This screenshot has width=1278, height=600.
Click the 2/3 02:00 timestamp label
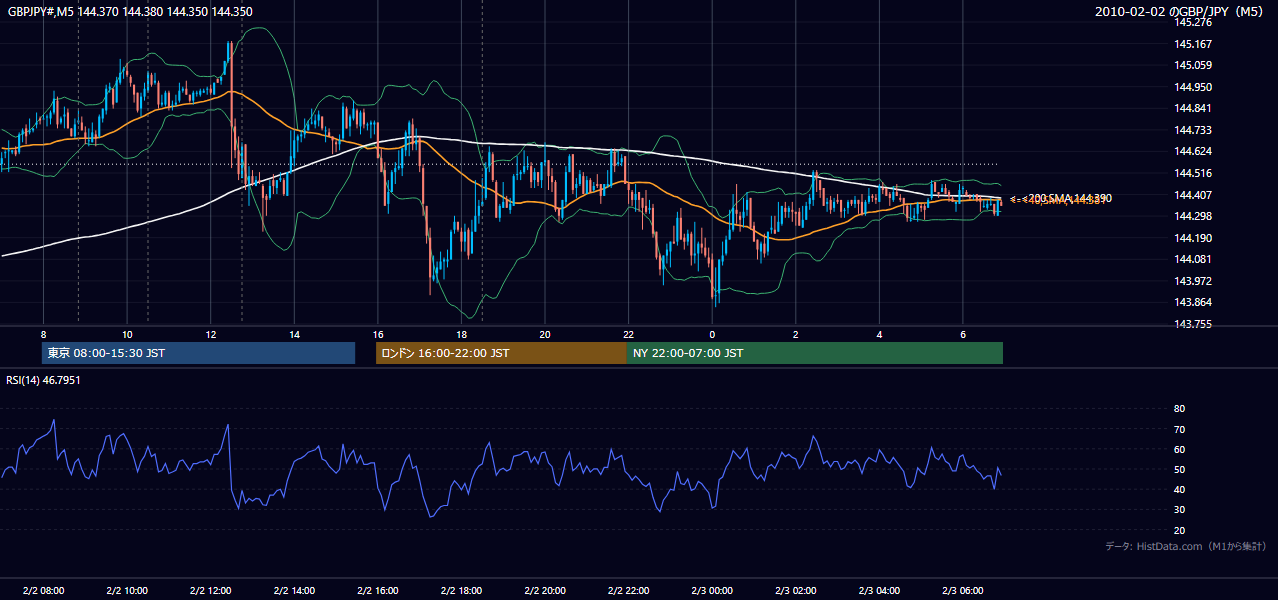point(795,591)
